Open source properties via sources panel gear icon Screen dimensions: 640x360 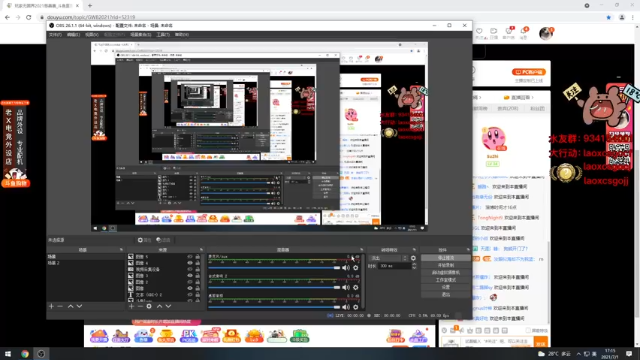click(x=149, y=306)
